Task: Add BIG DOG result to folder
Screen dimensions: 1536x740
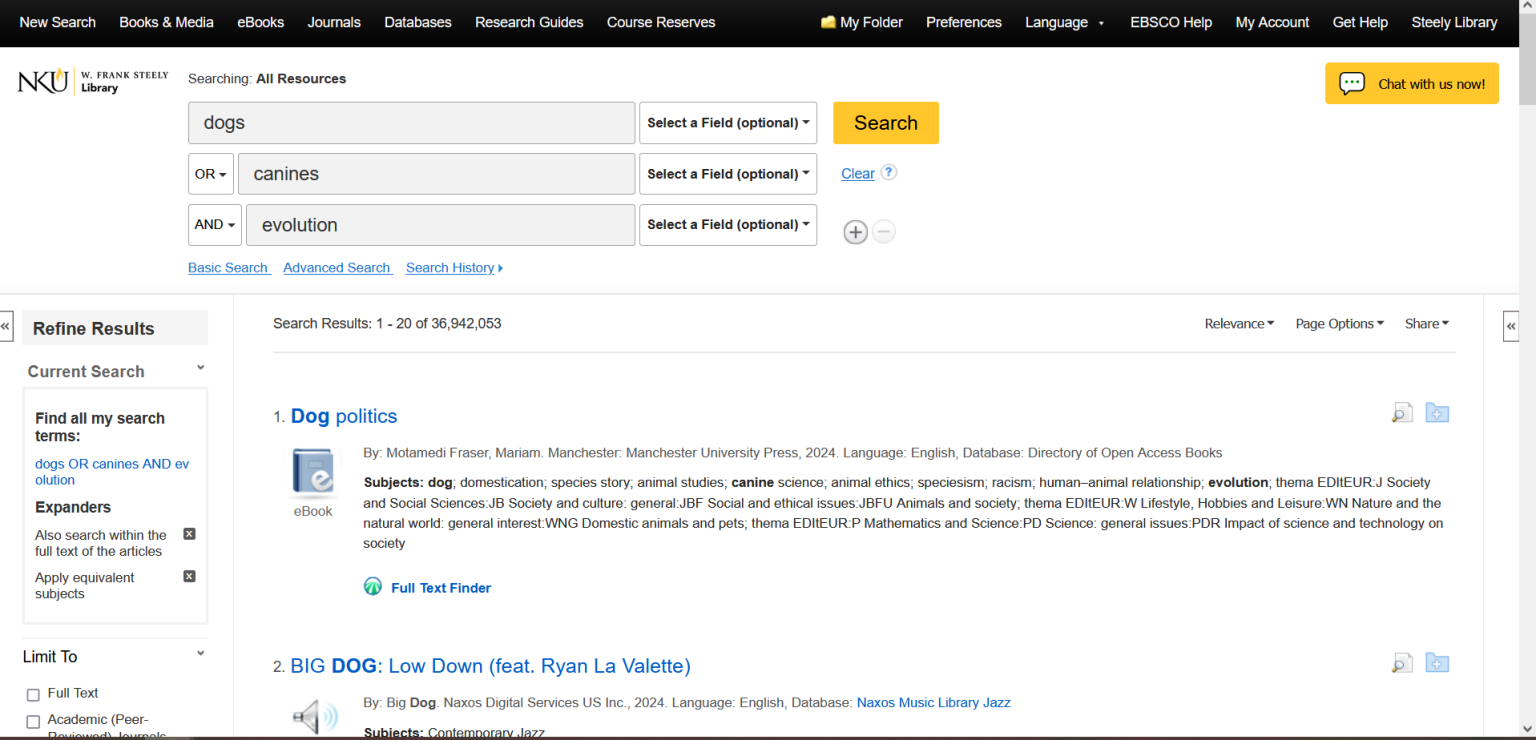Action: click(x=1437, y=663)
